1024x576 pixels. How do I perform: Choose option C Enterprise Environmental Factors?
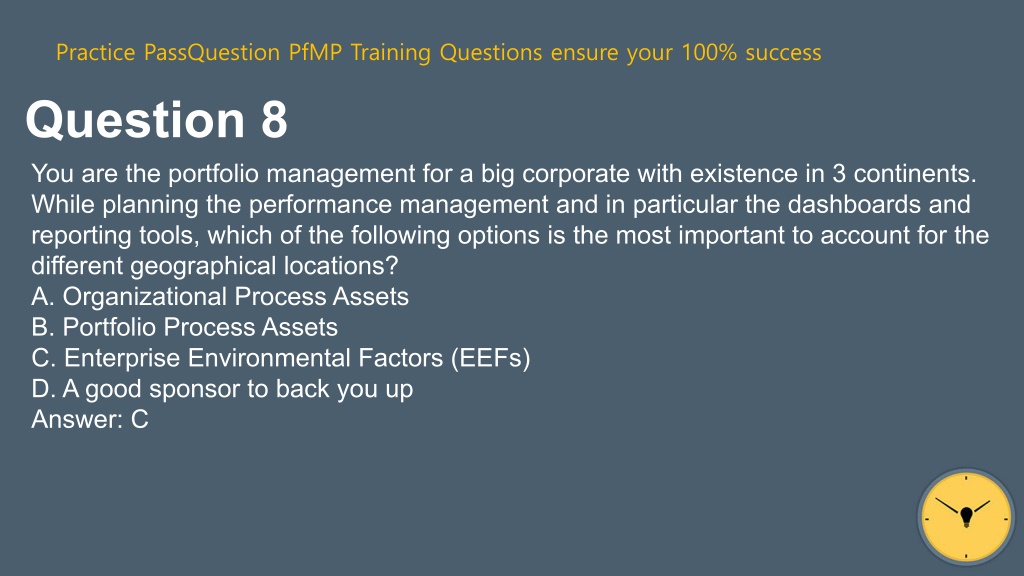pos(281,358)
